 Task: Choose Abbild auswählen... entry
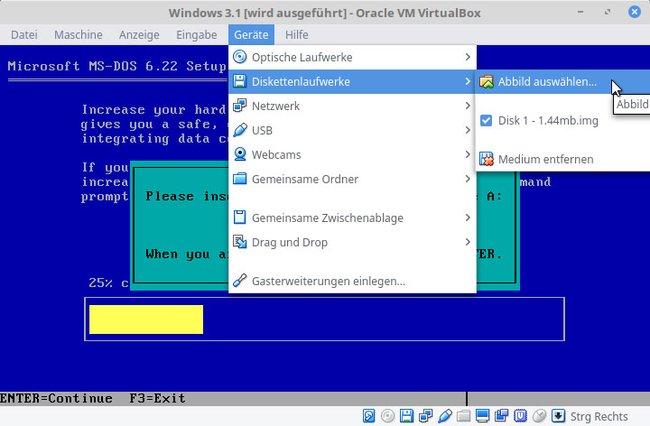point(563,82)
